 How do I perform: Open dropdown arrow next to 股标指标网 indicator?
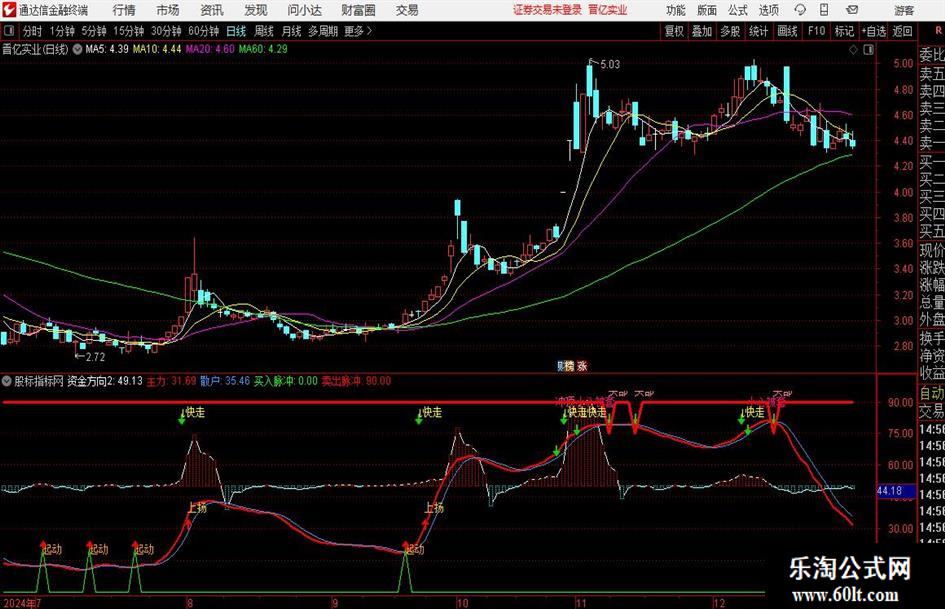pos(7,381)
